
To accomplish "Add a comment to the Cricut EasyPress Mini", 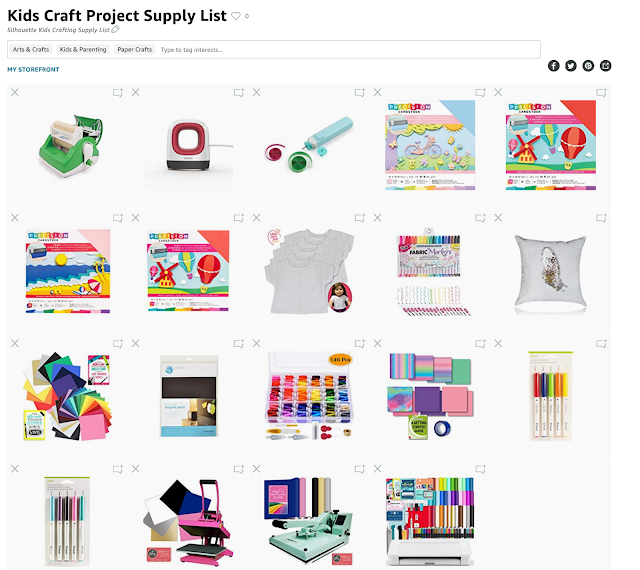I will 239,93.
